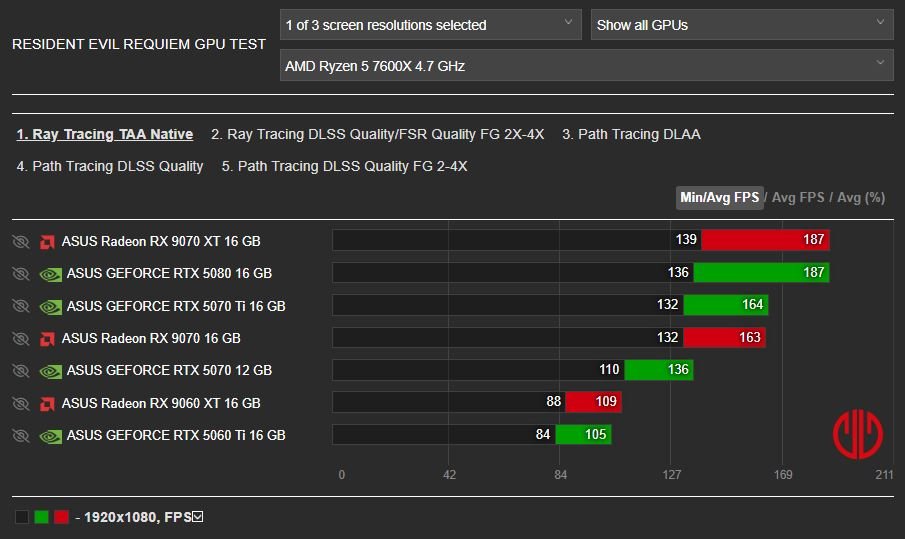This screenshot has height=539, width=905.
Task: Select the Ray Tracing TAA Native tab
Action: click(x=104, y=134)
